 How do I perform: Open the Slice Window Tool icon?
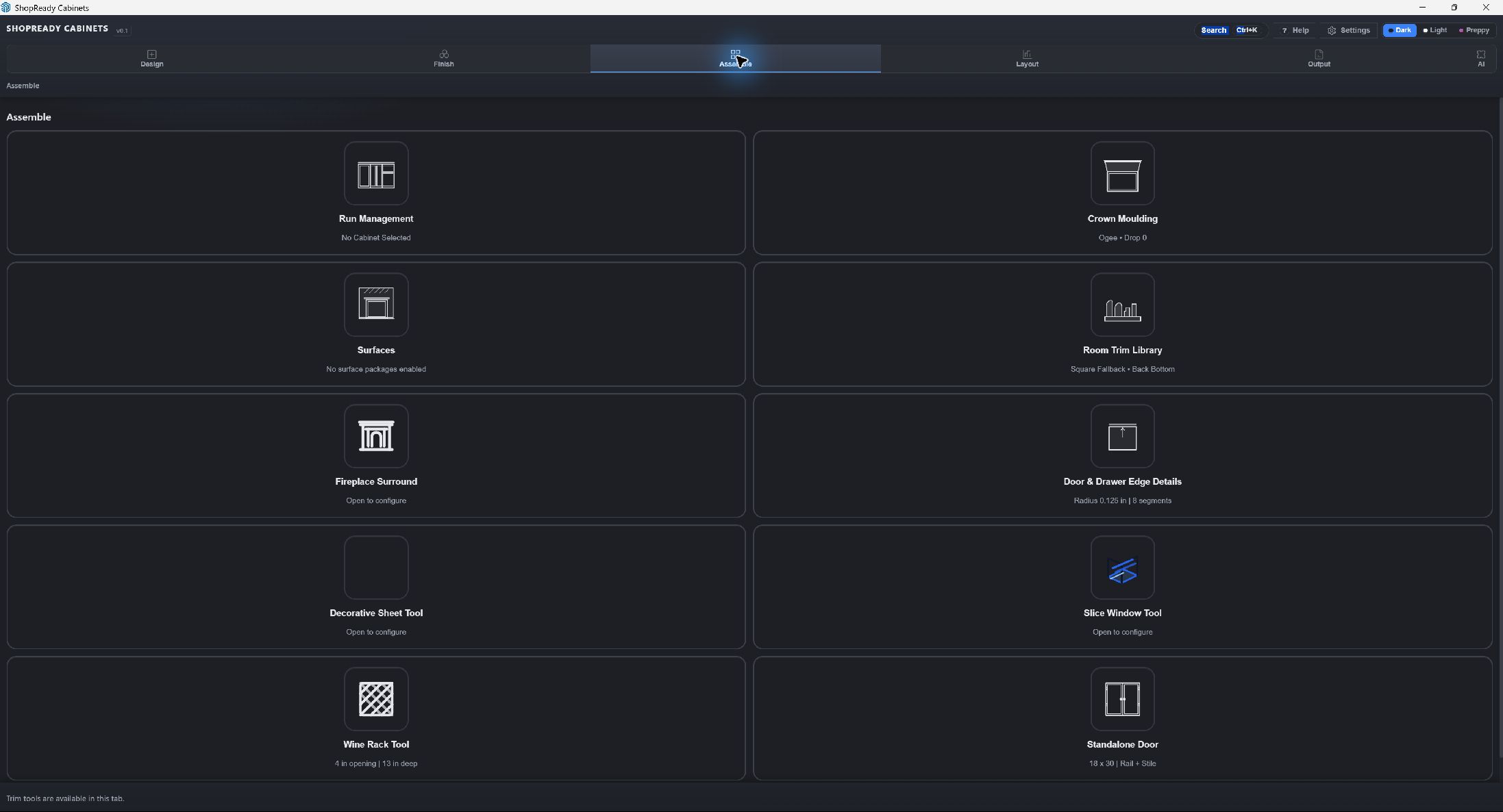(1122, 568)
